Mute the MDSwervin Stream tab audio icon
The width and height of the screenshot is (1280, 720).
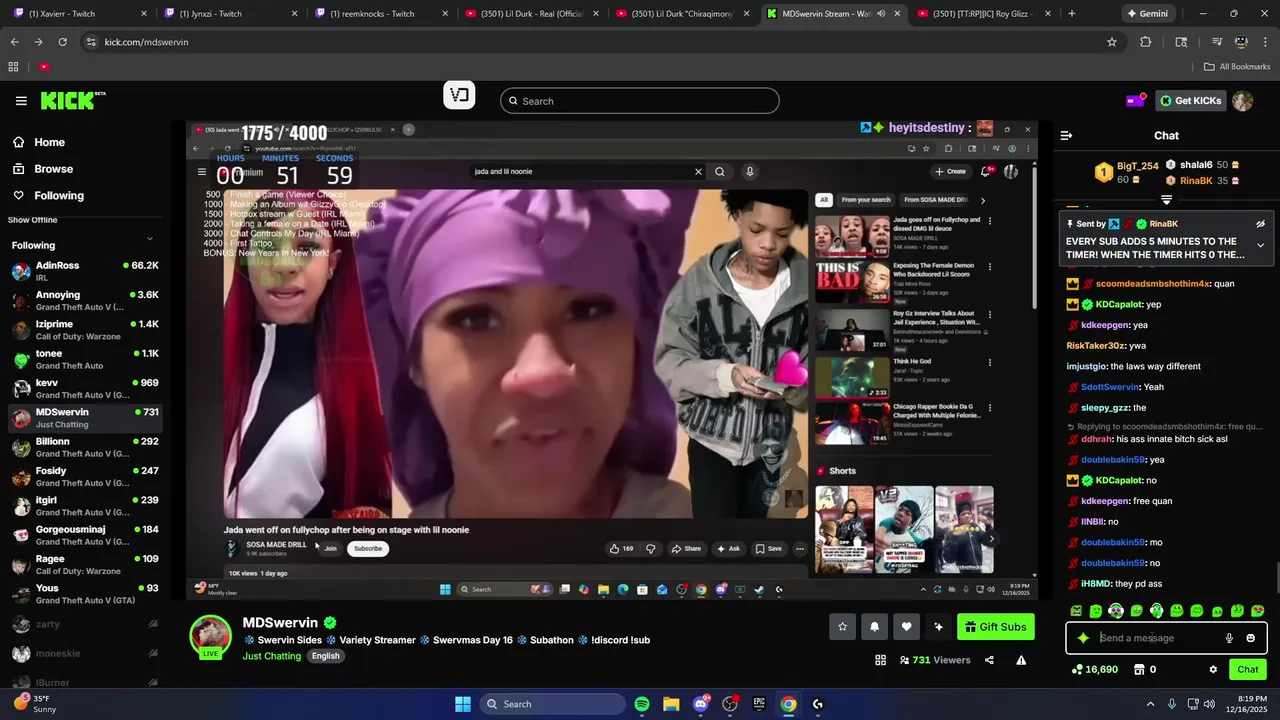tap(880, 14)
